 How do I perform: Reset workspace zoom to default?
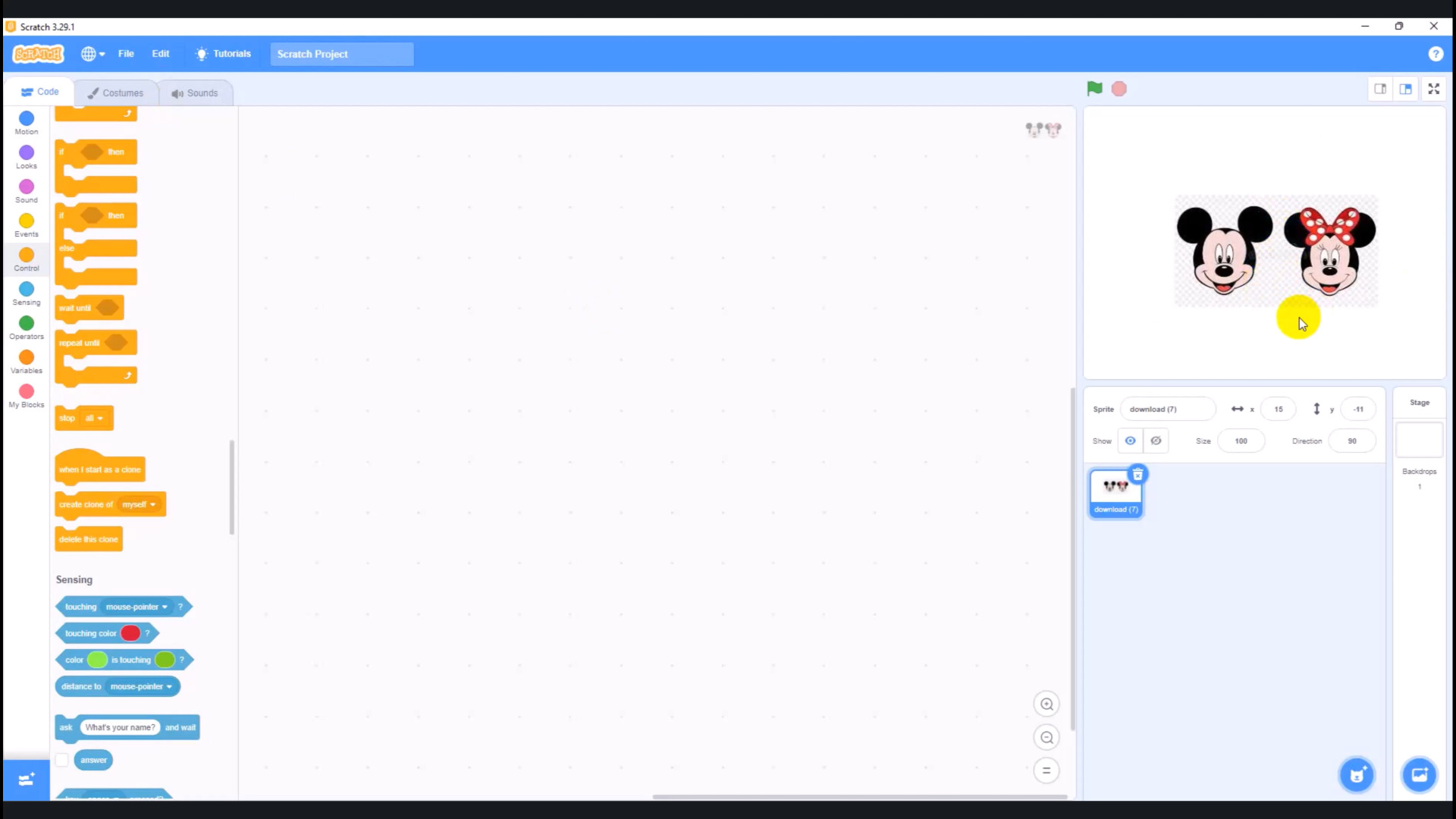[x=1046, y=770]
